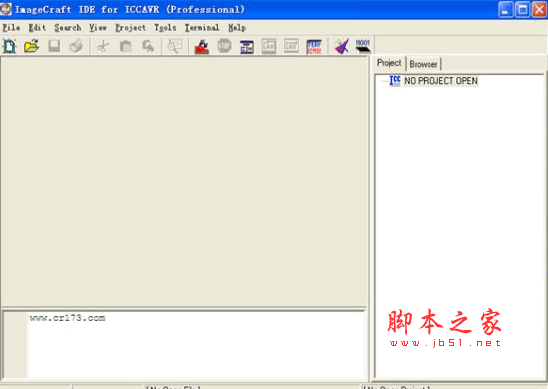Open the Edit menu
Screen dimensions: 548x389
tap(37, 28)
